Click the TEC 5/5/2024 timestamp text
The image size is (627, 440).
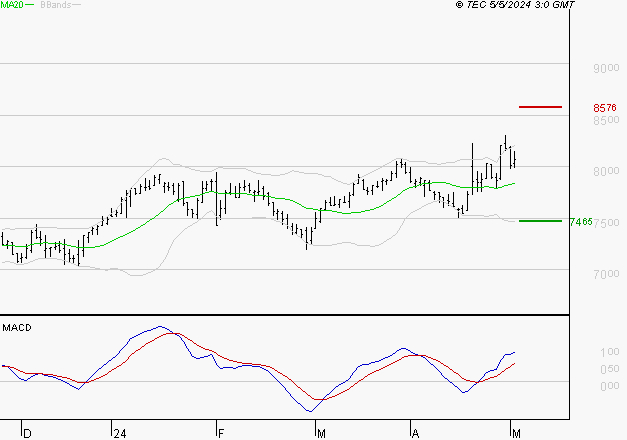(x=515, y=5)
